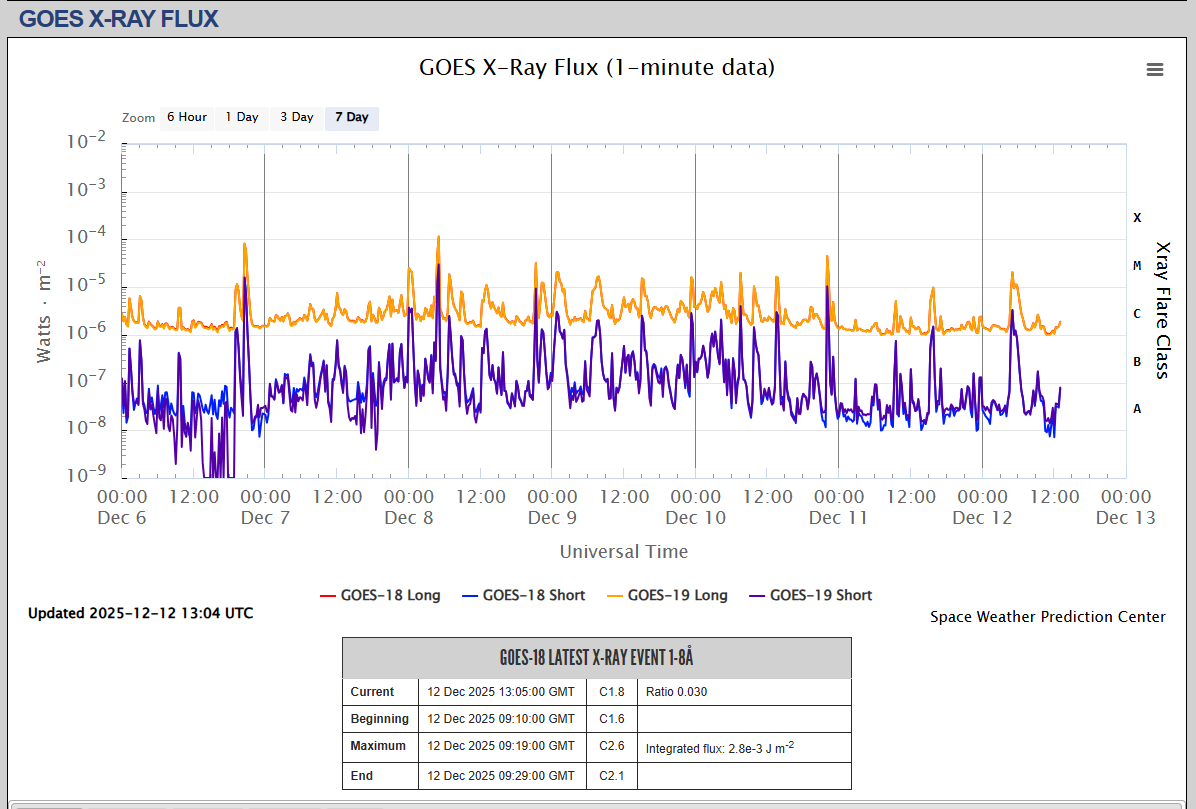Click the GOES-18 Latest X-Ray Event table header
Viewport: 1196px width, 809px height.
coord(597,658)
